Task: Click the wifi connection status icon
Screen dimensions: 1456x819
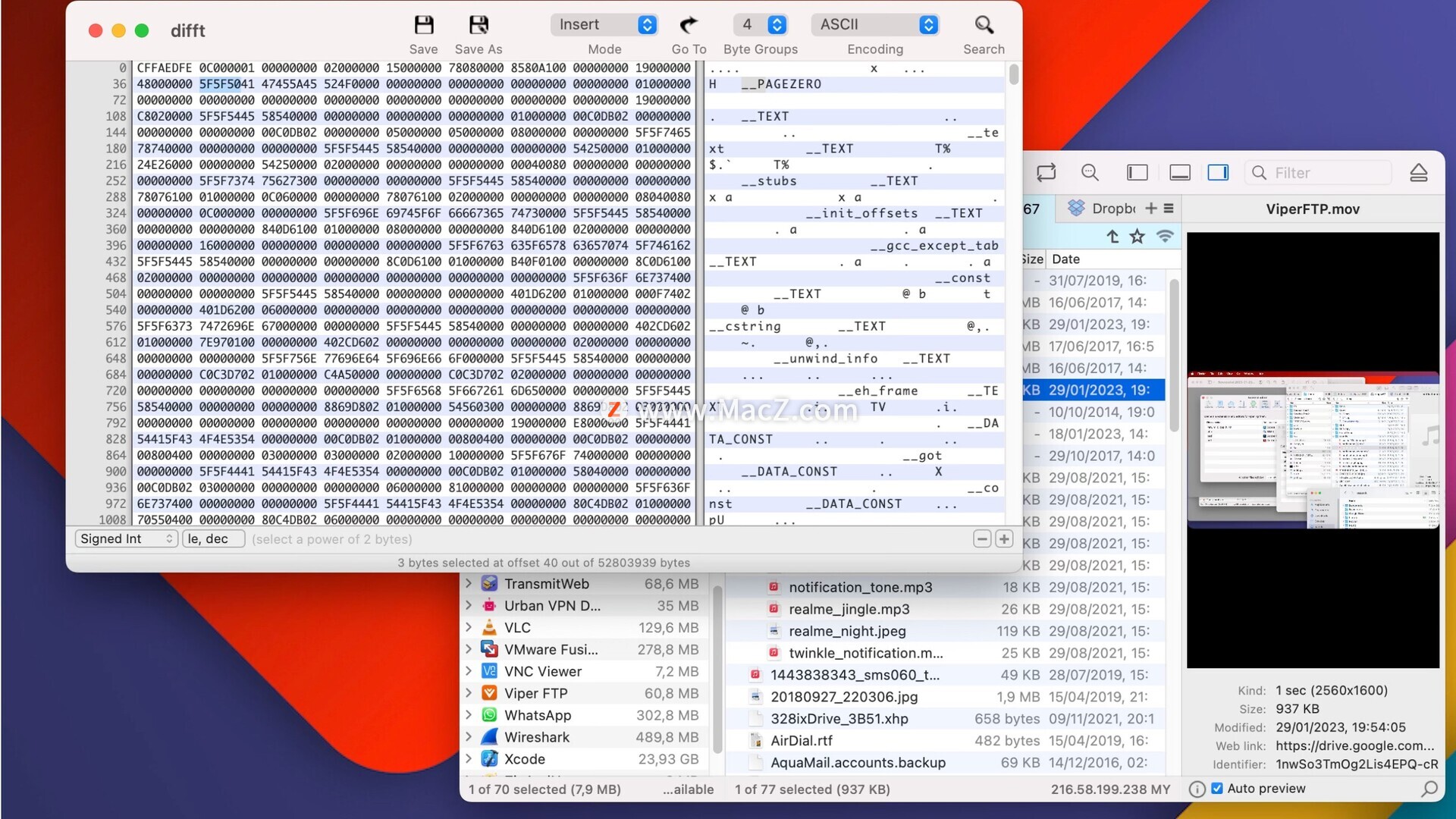Action: click(1165, 237)
